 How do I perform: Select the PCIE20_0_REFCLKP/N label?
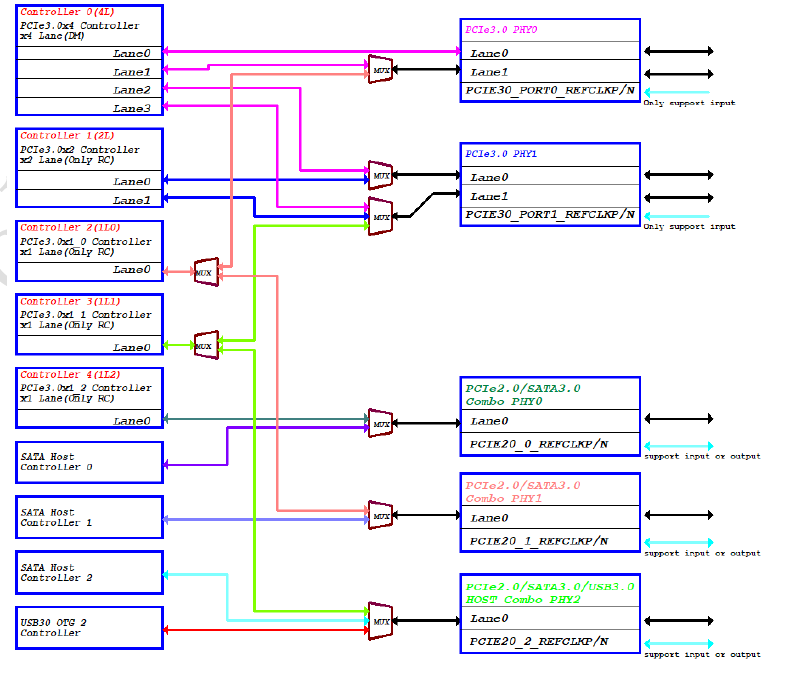[x=539, y=444]
